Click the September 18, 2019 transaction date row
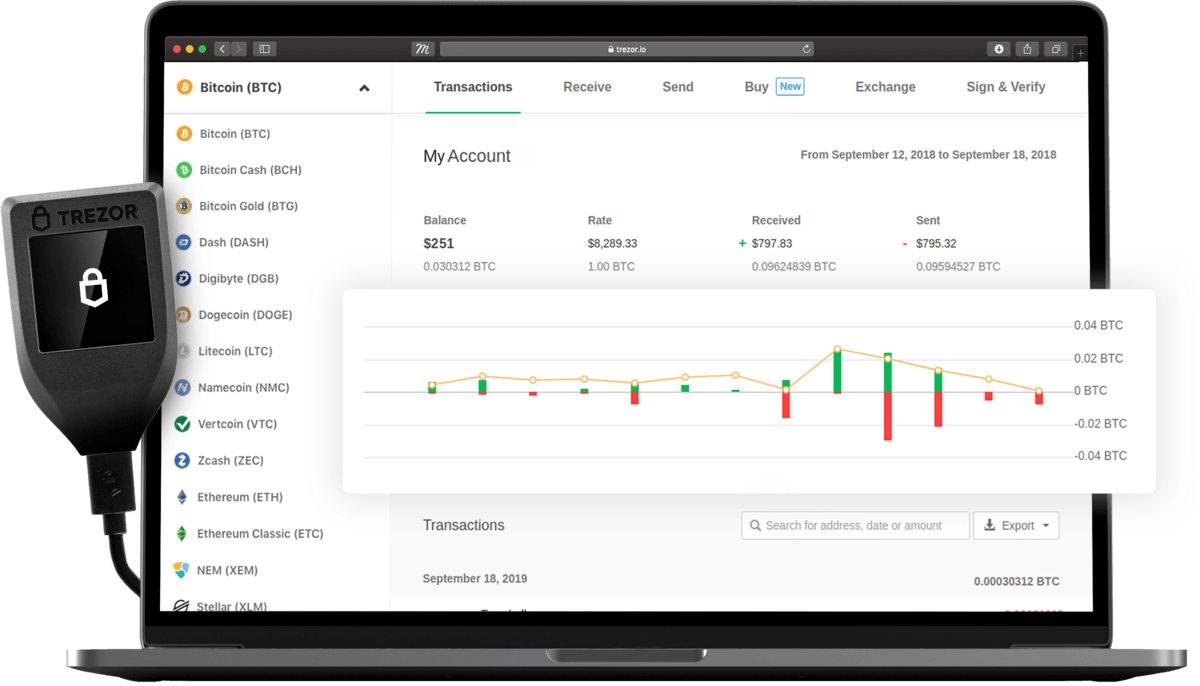 click(x=475, y=579)
